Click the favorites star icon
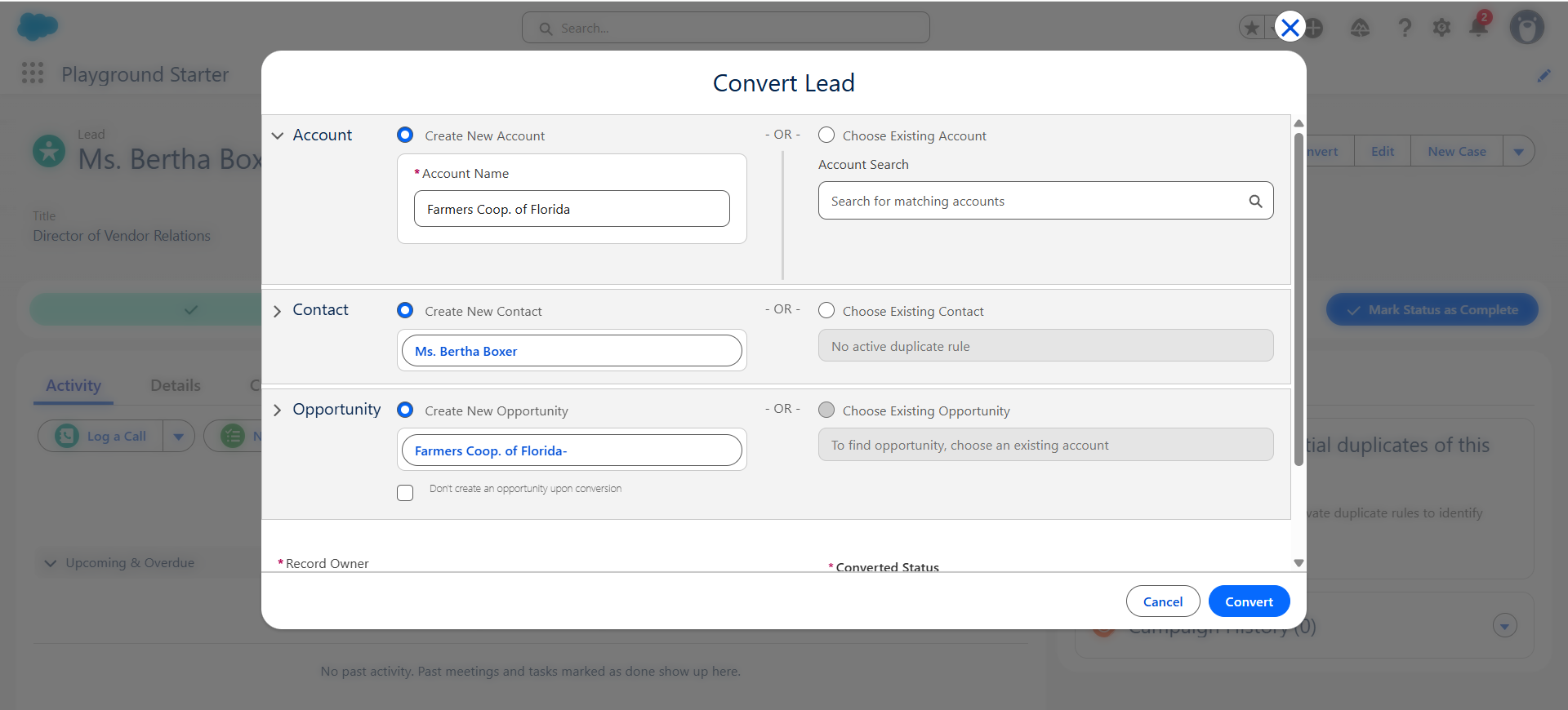 pyautogui.click(x=1251, y=28)
